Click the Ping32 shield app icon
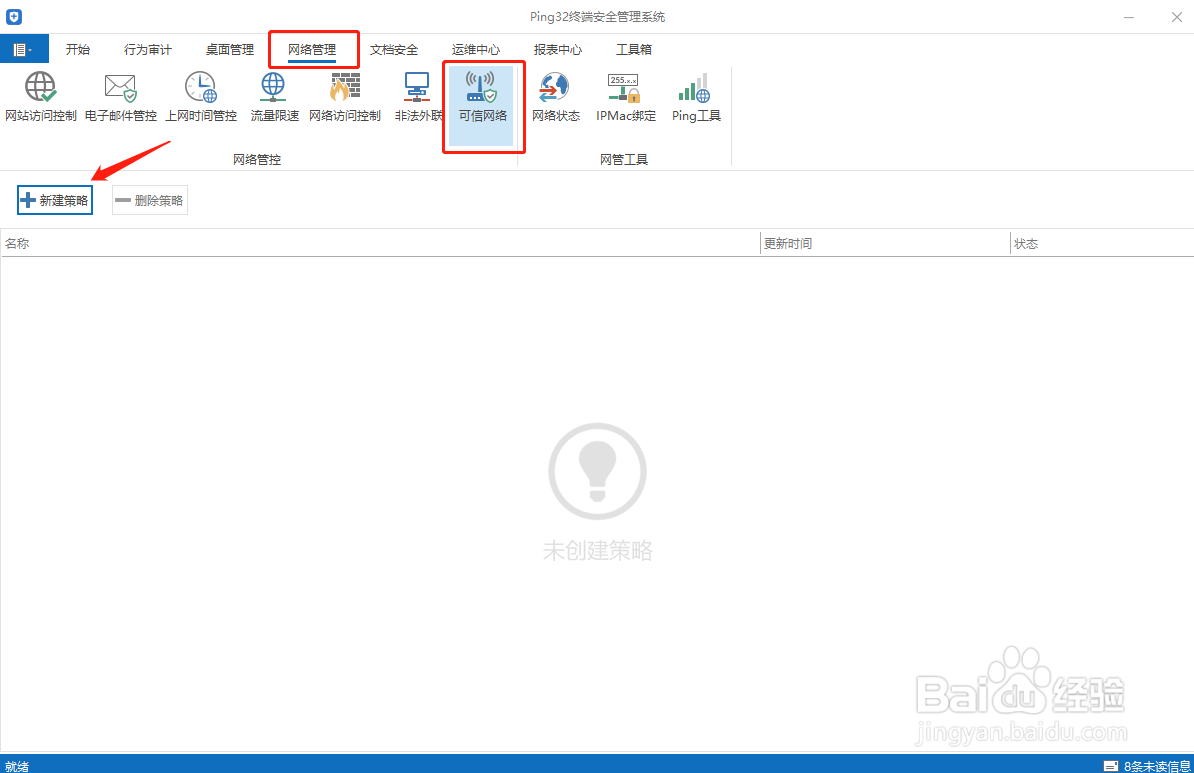Viewport: 1194px width, 773px height. point(14,16)
